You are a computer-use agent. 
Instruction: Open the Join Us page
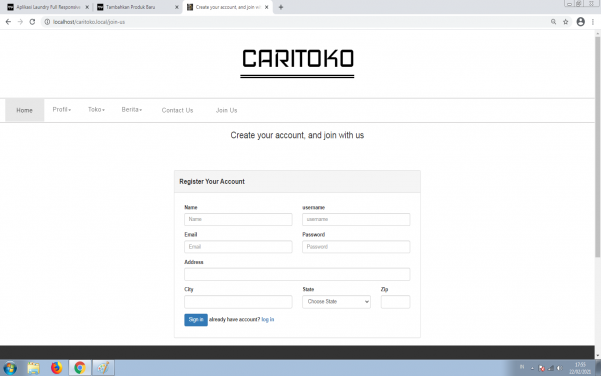227,110
